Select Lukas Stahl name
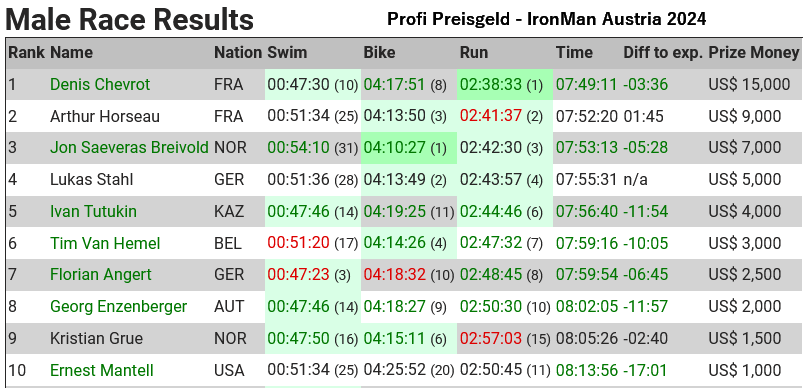812x388 pixels. pyautogui.click(x=91, y=180)
